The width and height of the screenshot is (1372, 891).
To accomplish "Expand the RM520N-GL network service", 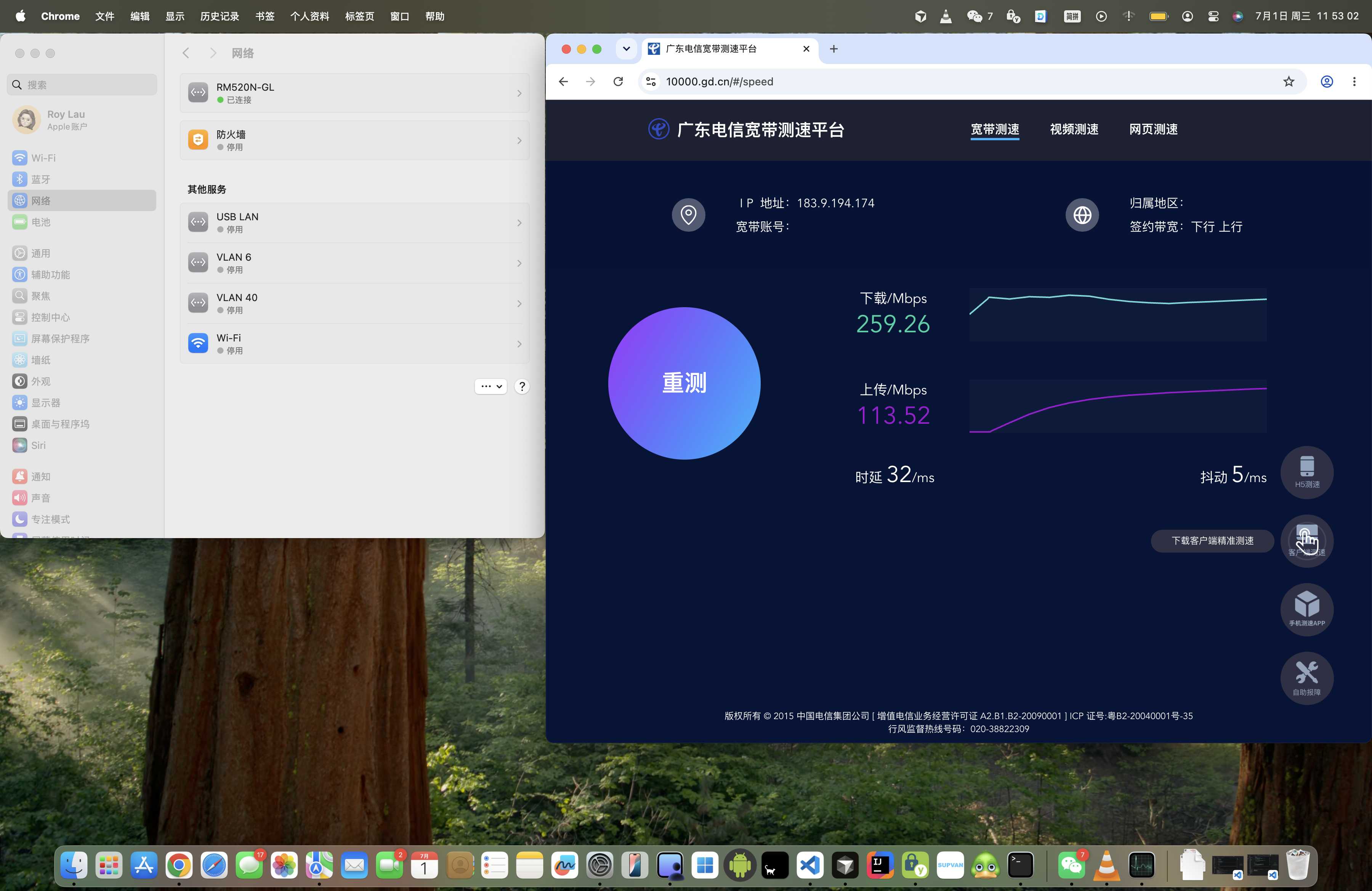I will click(x=354, y=93).
